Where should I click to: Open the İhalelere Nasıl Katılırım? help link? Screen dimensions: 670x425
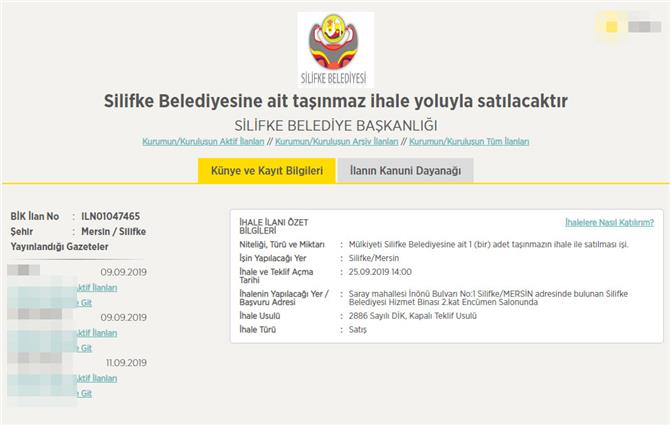point(609,222)
